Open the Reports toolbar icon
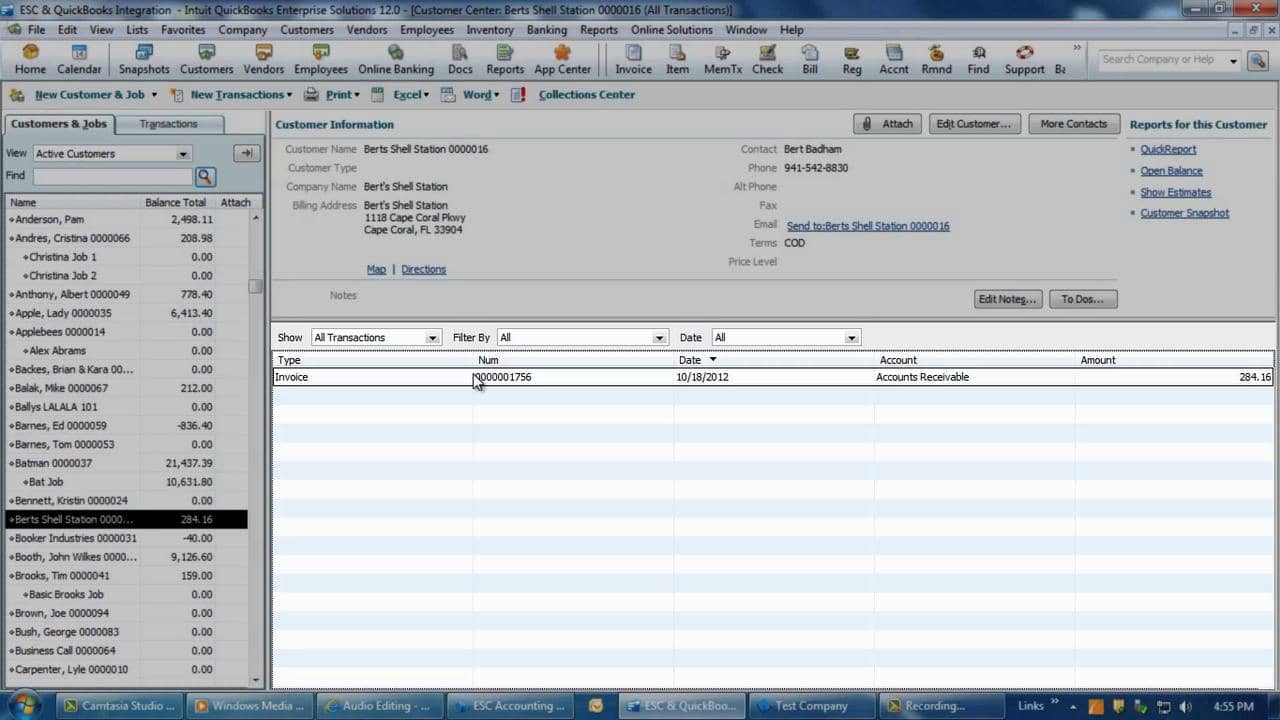1280x720 pixels. point(505,59)
